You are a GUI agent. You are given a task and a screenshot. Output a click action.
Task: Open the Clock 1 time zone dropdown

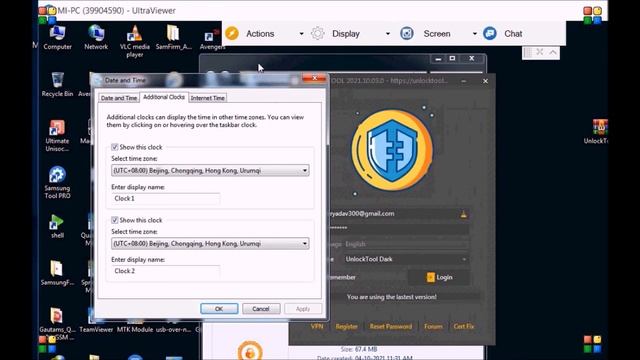[x=210, y=171]
